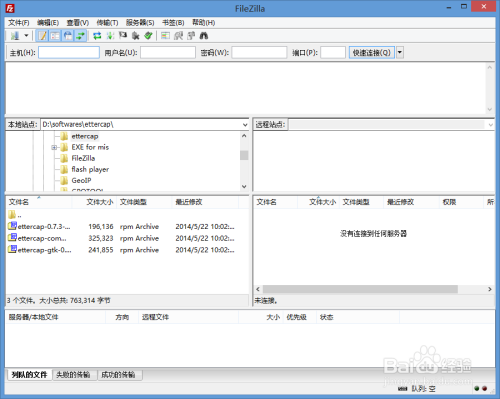Toggle the message log display
Viewport: 500px width, 399px height.
tap(42, 36)
